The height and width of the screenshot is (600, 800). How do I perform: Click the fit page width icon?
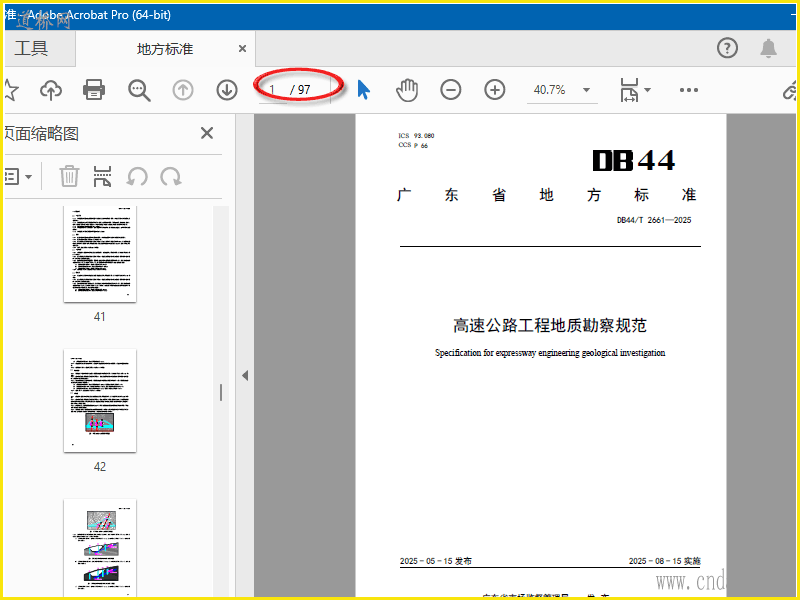click(629, 90)
